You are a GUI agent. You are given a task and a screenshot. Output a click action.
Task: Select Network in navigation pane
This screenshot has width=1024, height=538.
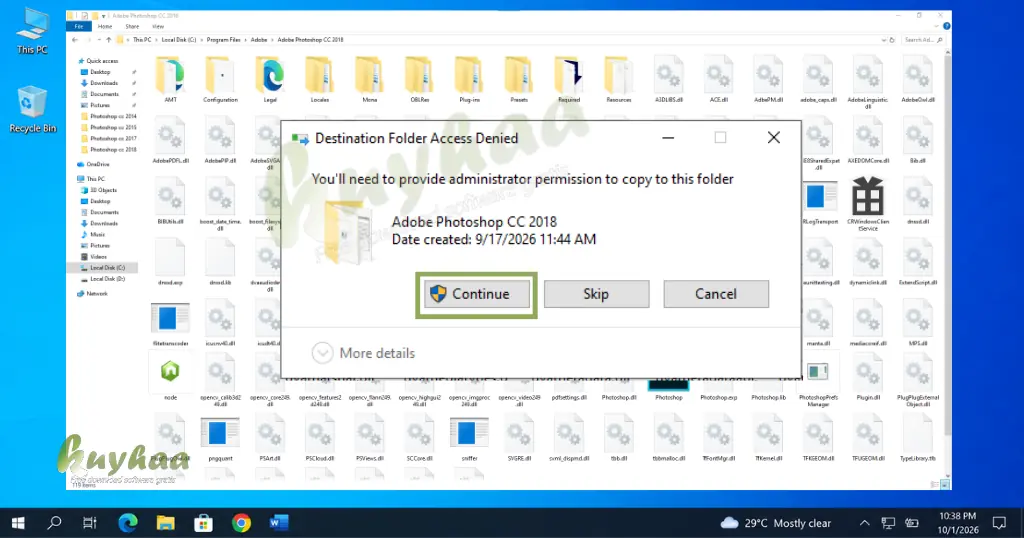[x=97, y=294]
